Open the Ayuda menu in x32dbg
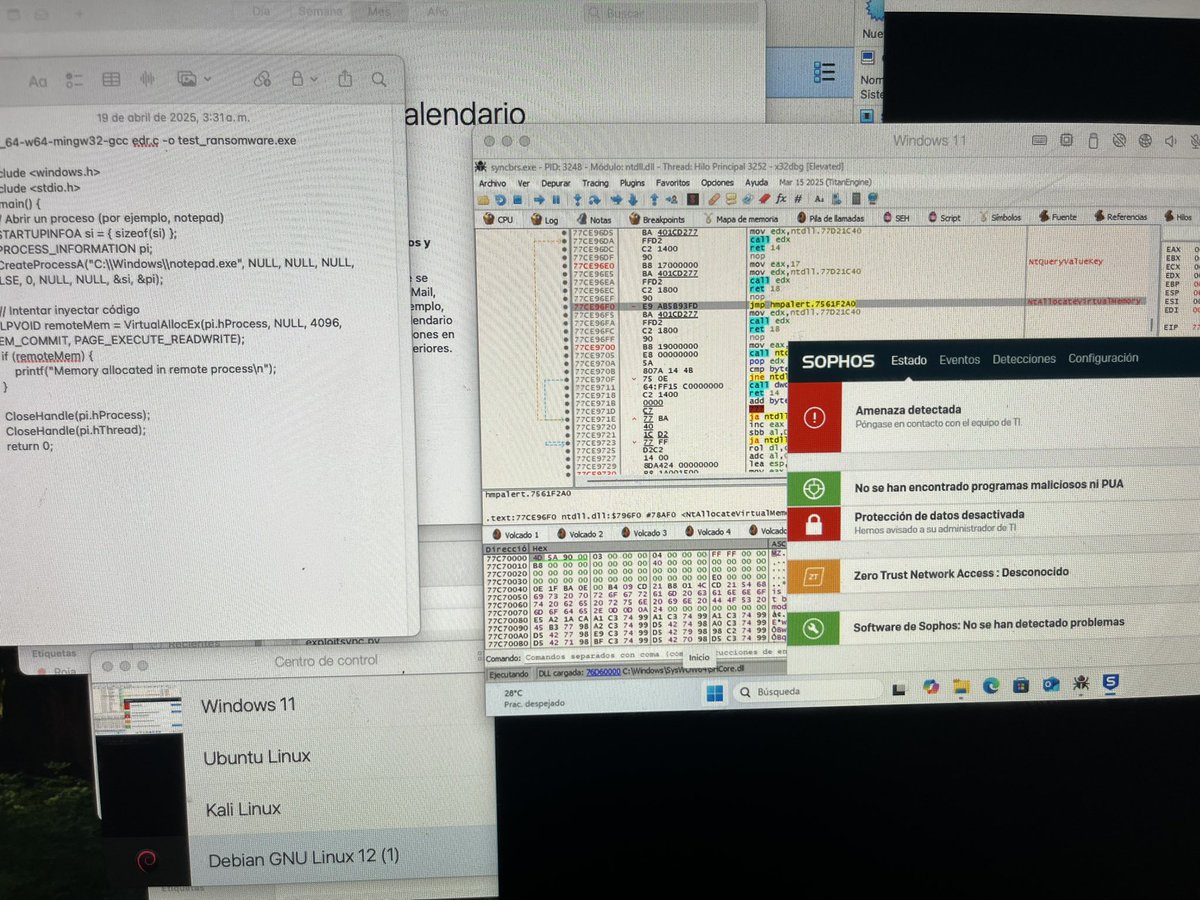Image resolution: width=1200 pixels, height=900 pixels. click(757, 183)
